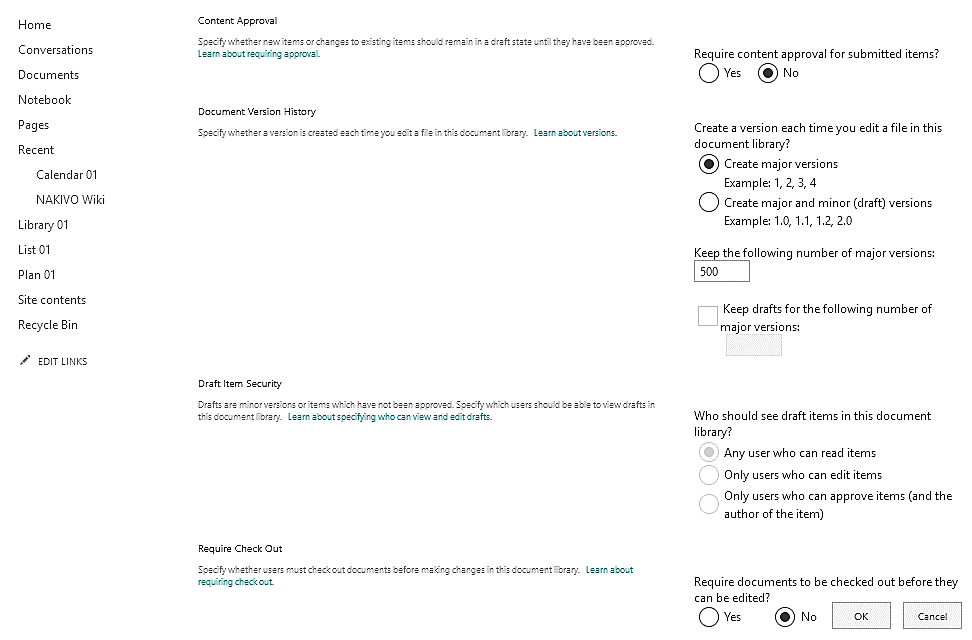Click the Cancel button
This screenshot has width=972, height=640.
(x=932, y=615)
